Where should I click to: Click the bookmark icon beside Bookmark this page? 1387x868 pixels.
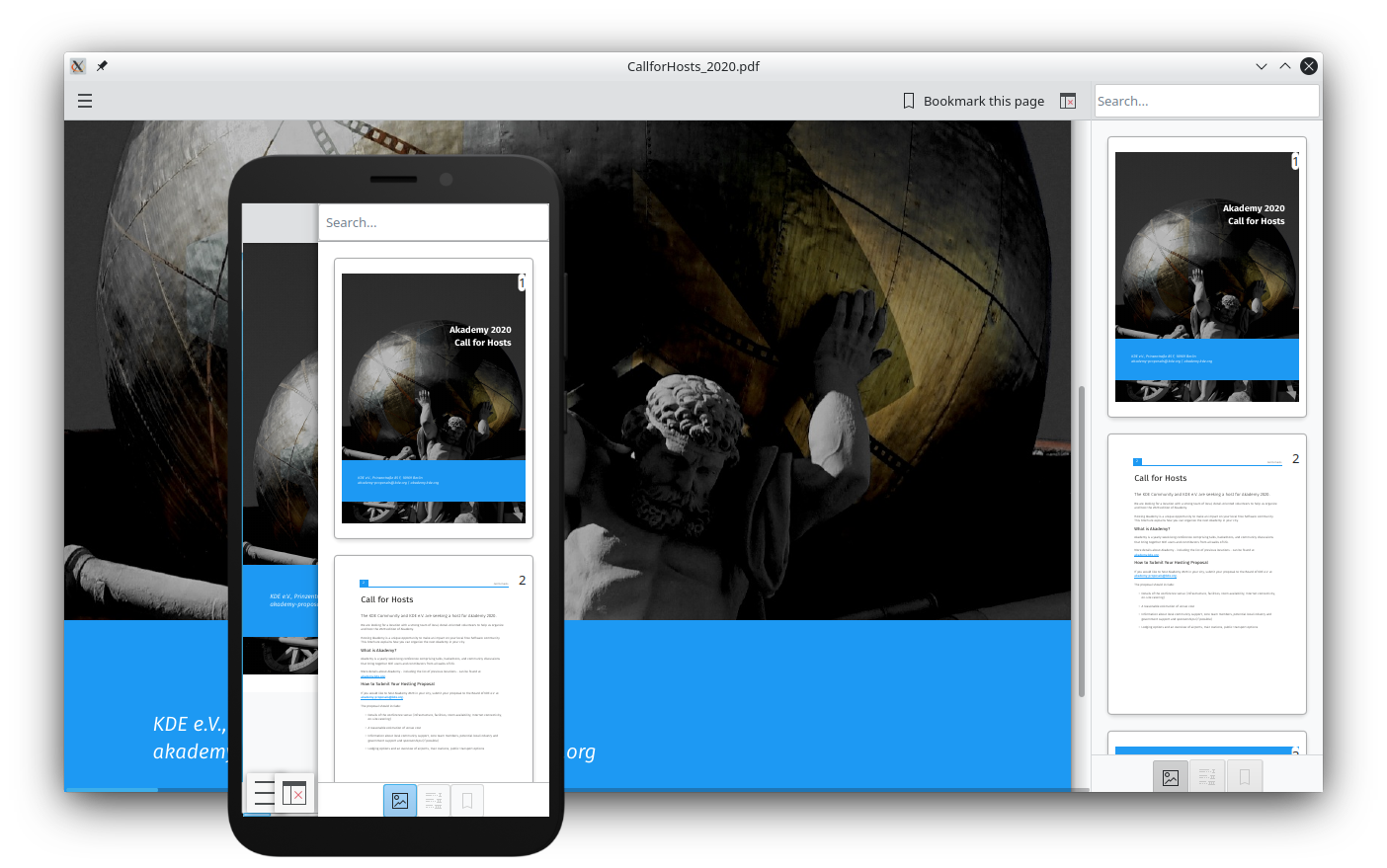point(909,101)
